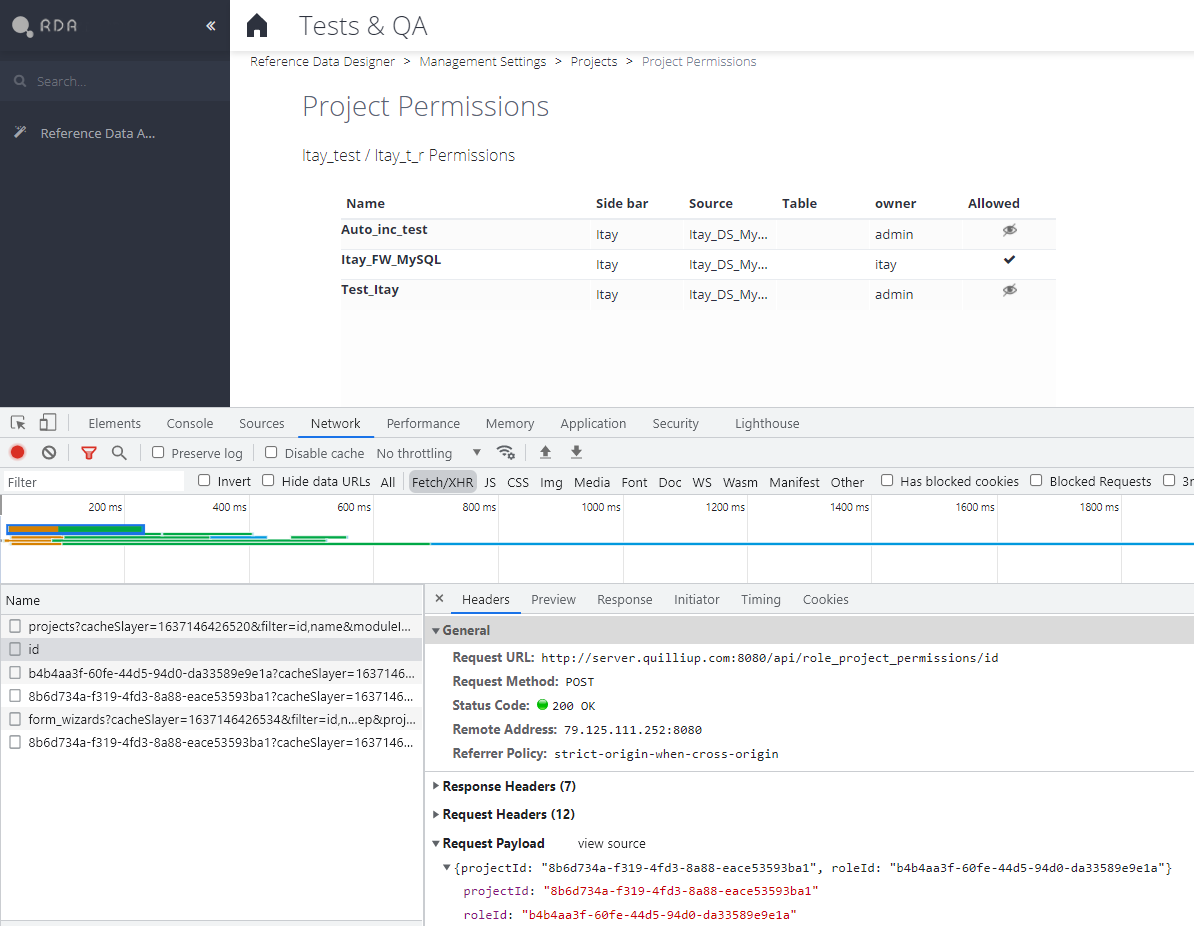This screenshot has width=1194, height=926.
Task: Check Has blocked cookies checkbox
Action: [x=887, y=481]
